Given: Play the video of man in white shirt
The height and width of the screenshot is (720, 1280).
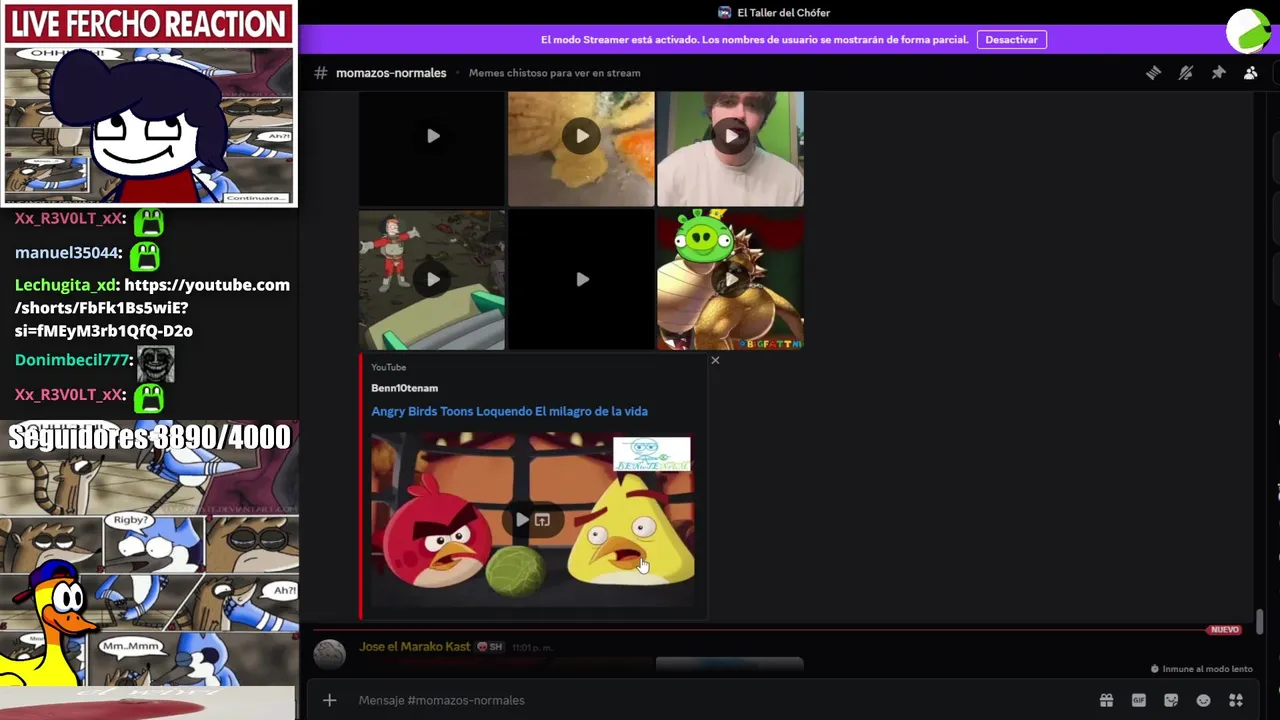Looking at the screenshot, I should 731,136.
